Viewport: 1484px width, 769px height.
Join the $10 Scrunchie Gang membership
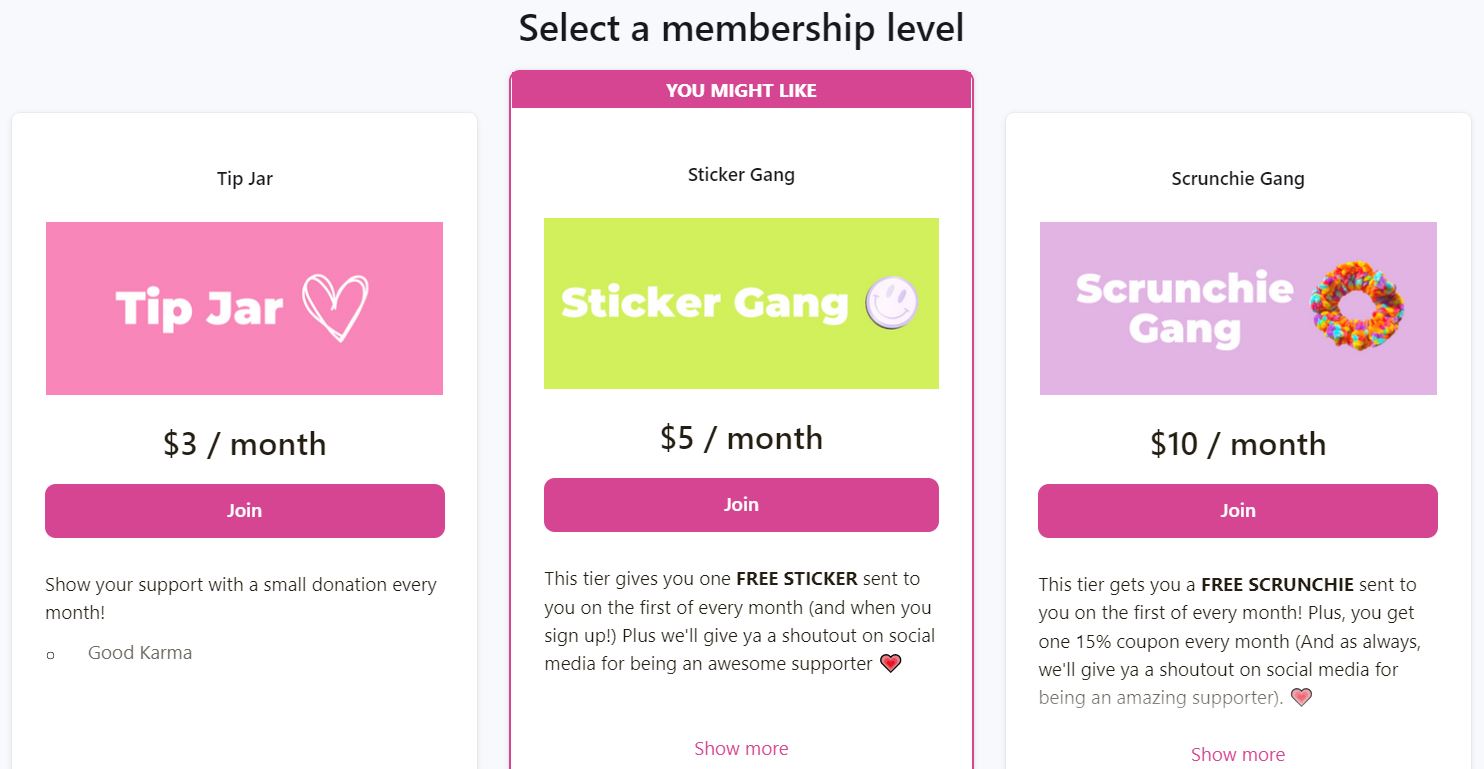coord(1238,511)
